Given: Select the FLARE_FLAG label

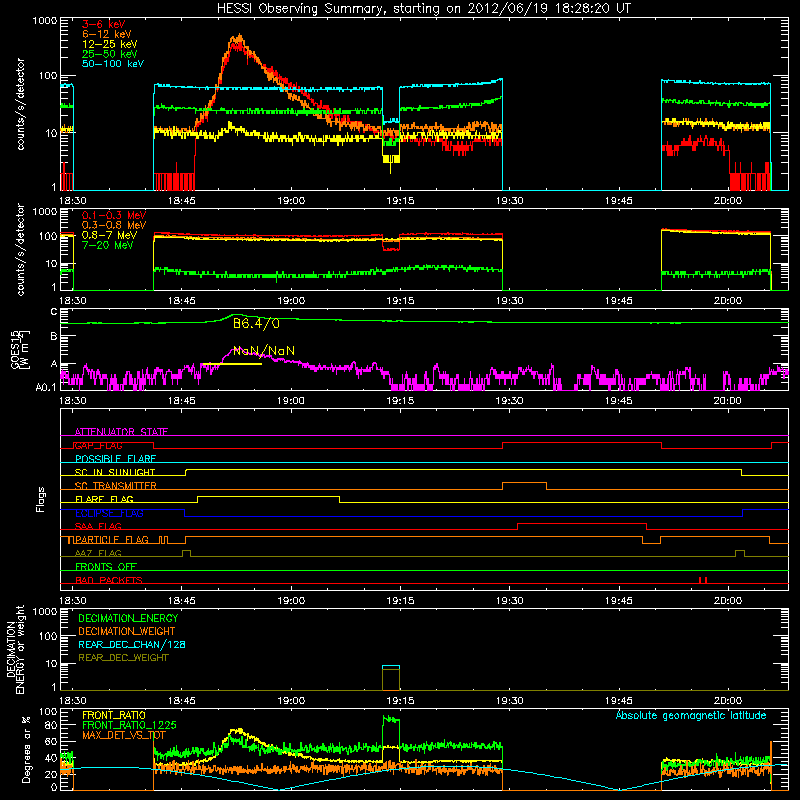Looking at the screenshot, I should tap(104, 499).
